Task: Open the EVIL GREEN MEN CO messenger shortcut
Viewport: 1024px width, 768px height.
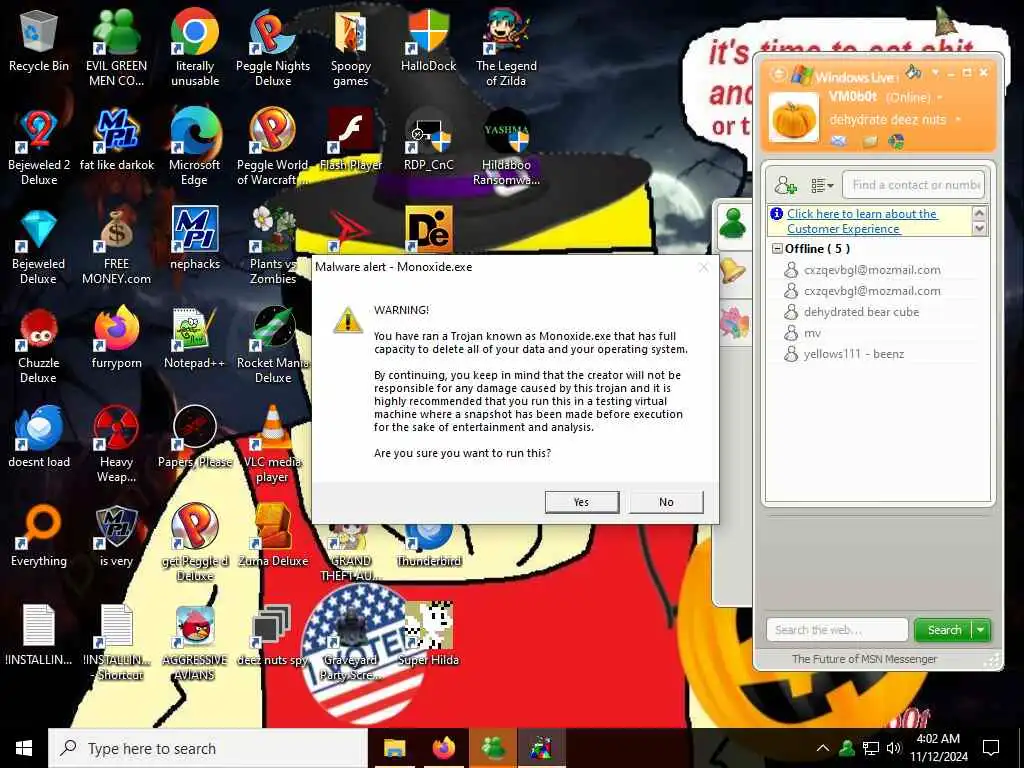Action: (x=116, y=47)
